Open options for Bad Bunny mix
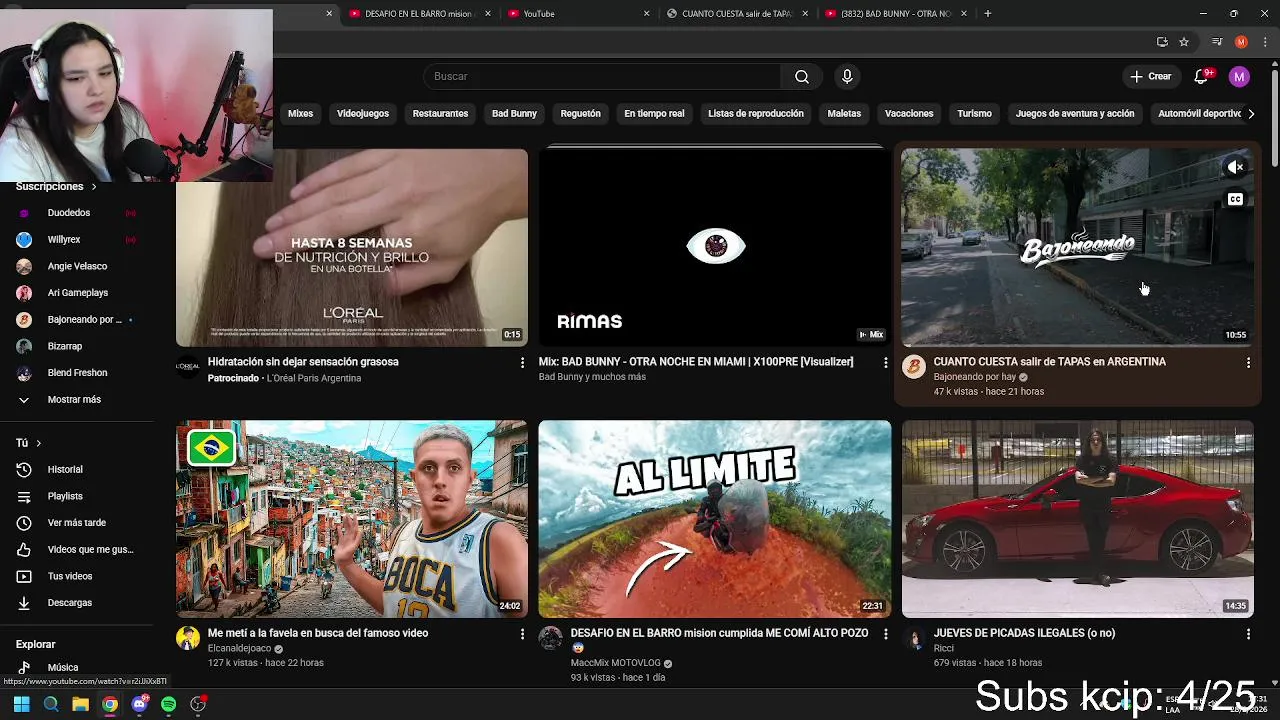The height and width of the screenshot is (720, 1280). point(885,362)
